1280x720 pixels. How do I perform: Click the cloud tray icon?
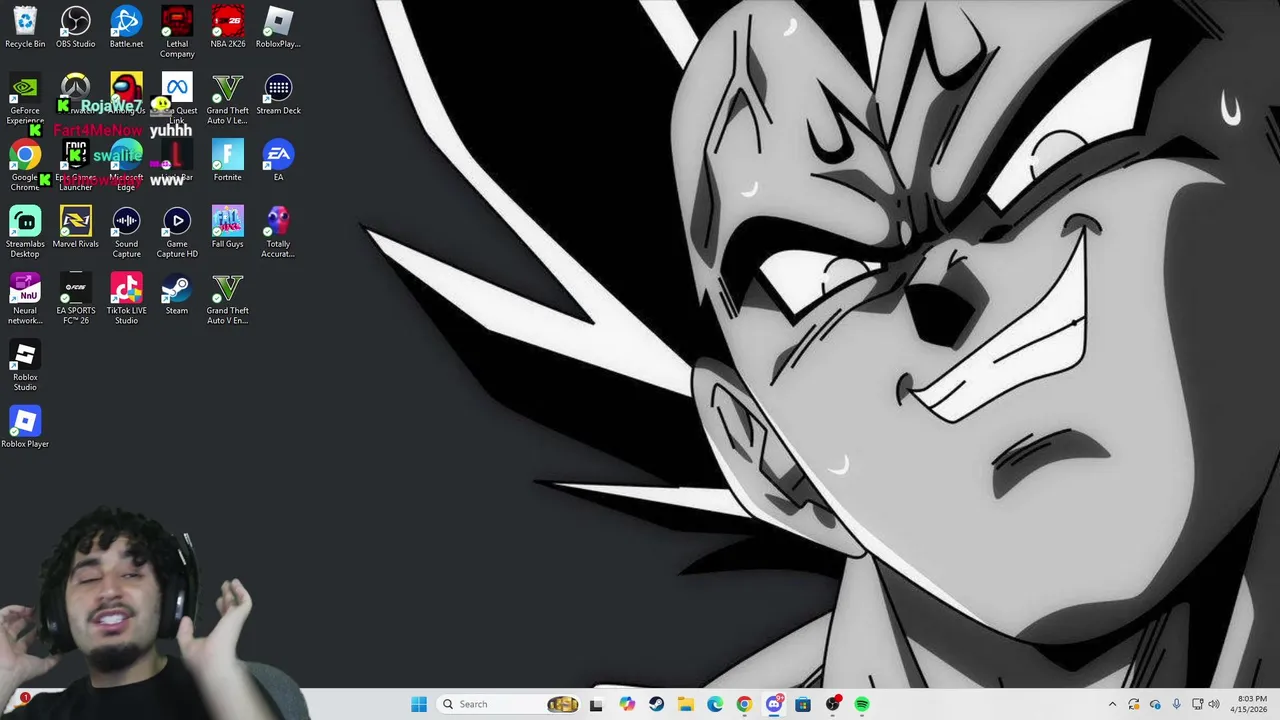pyautogui.click(x=1155, y=704)
